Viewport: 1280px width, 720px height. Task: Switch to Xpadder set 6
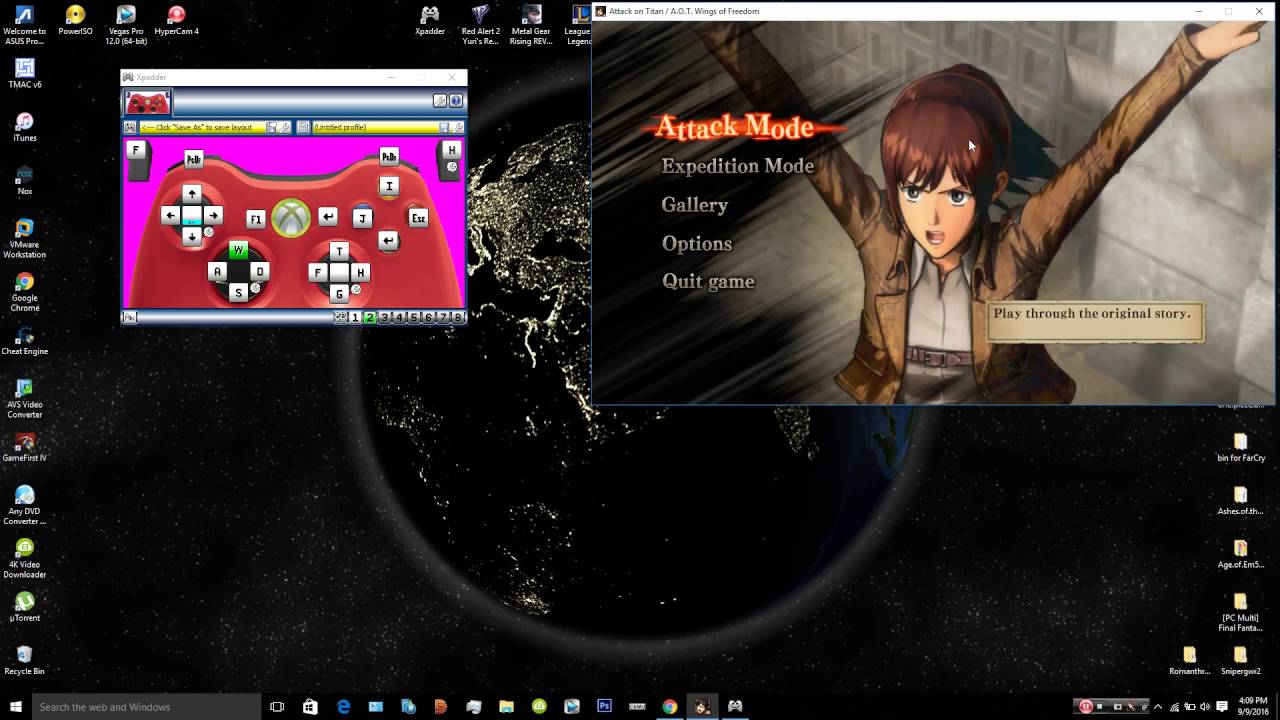(428, 317)
